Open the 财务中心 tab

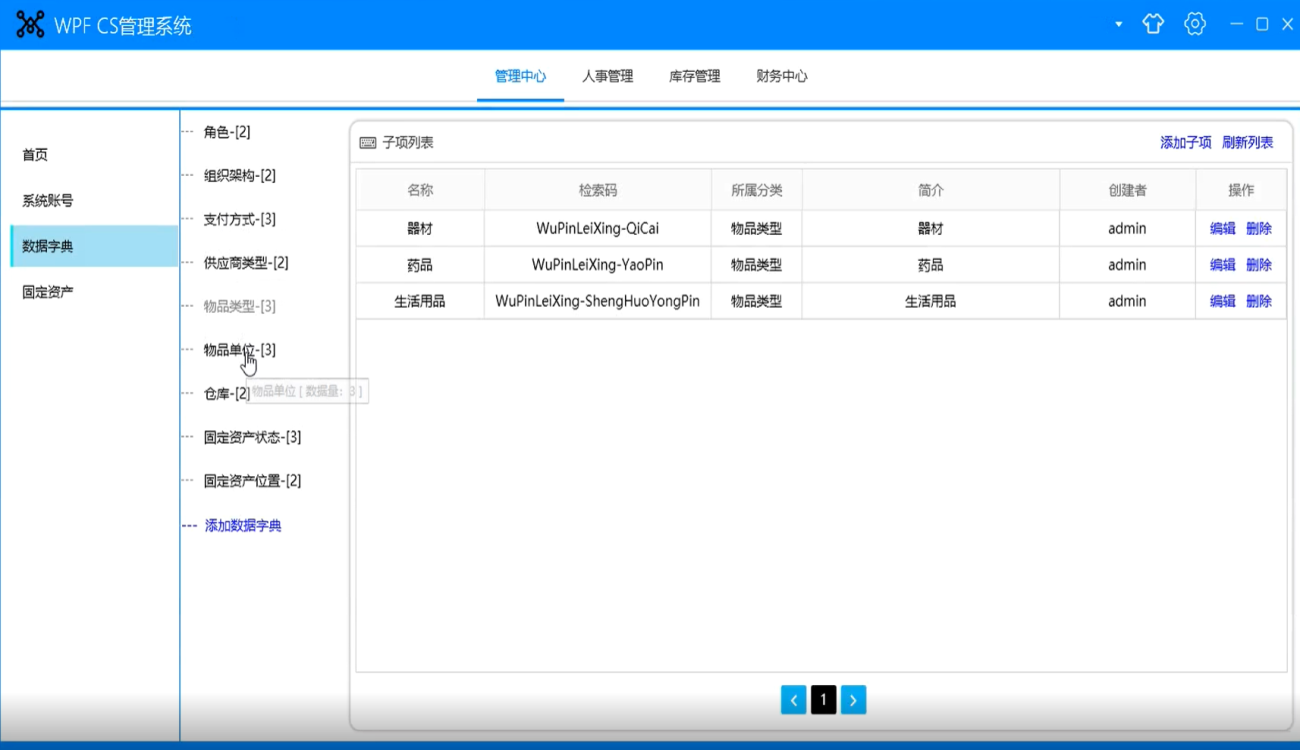pyautogui.click(x=782, y=76)
